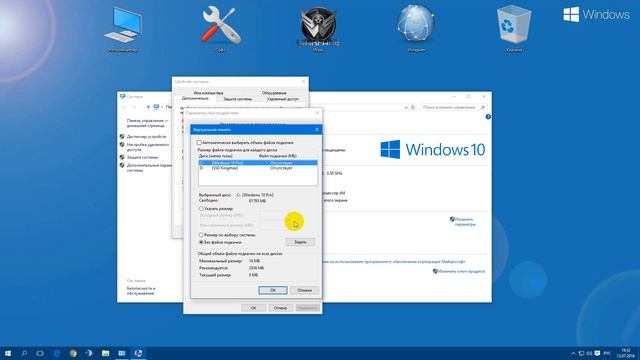This screenshot has height=360, width=640.
Task: Open the Игры Warface desktop icon
Action: point(318,29)
